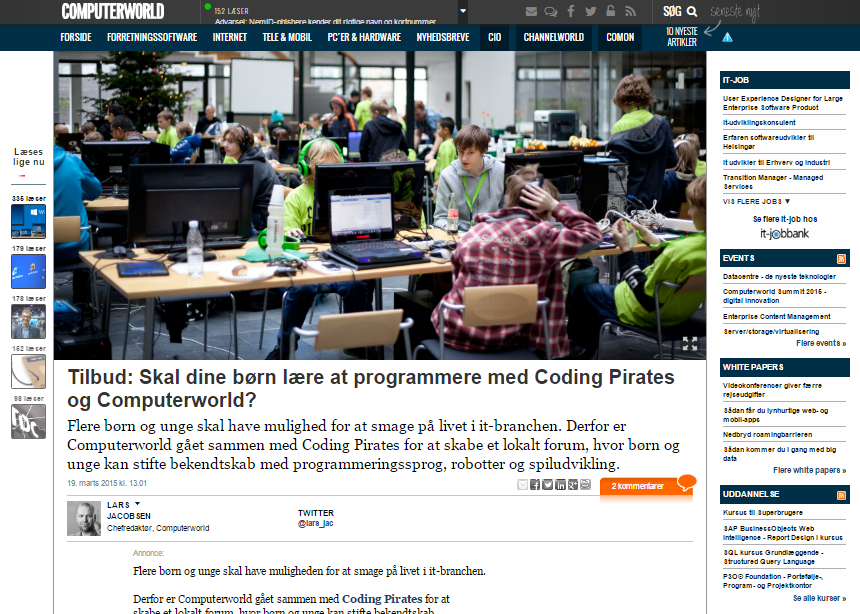Open the debate speech bubbles icon in header
This screenshot has height=614, width=860.
tap(551, 12)
